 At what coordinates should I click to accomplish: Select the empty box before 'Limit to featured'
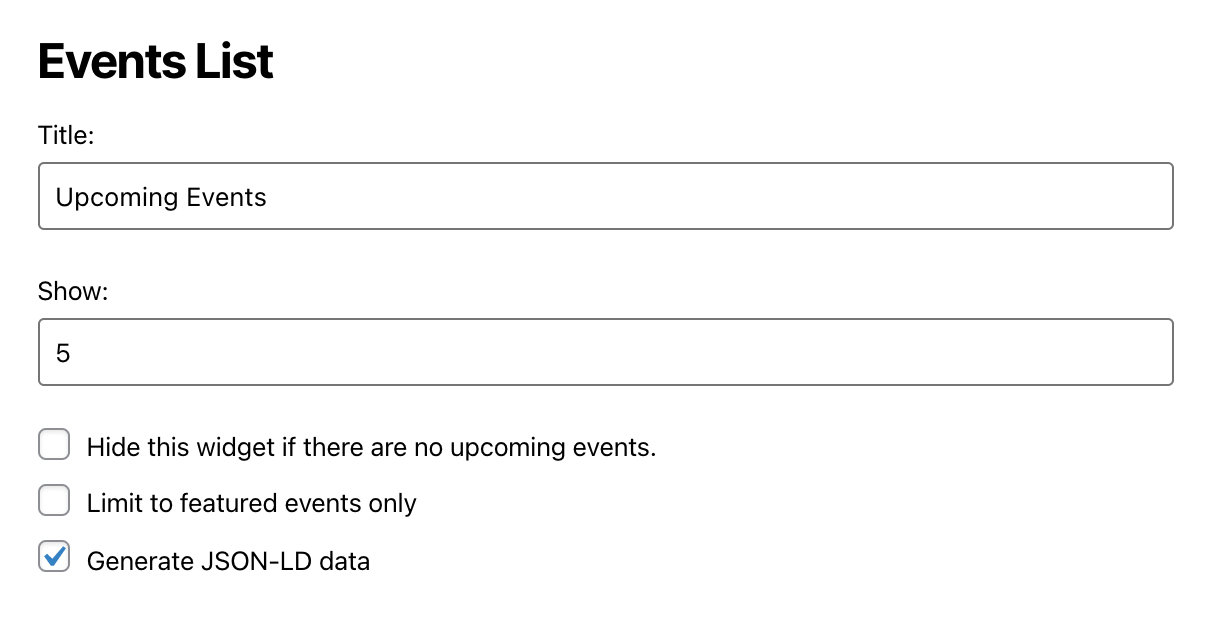point(54,500)
